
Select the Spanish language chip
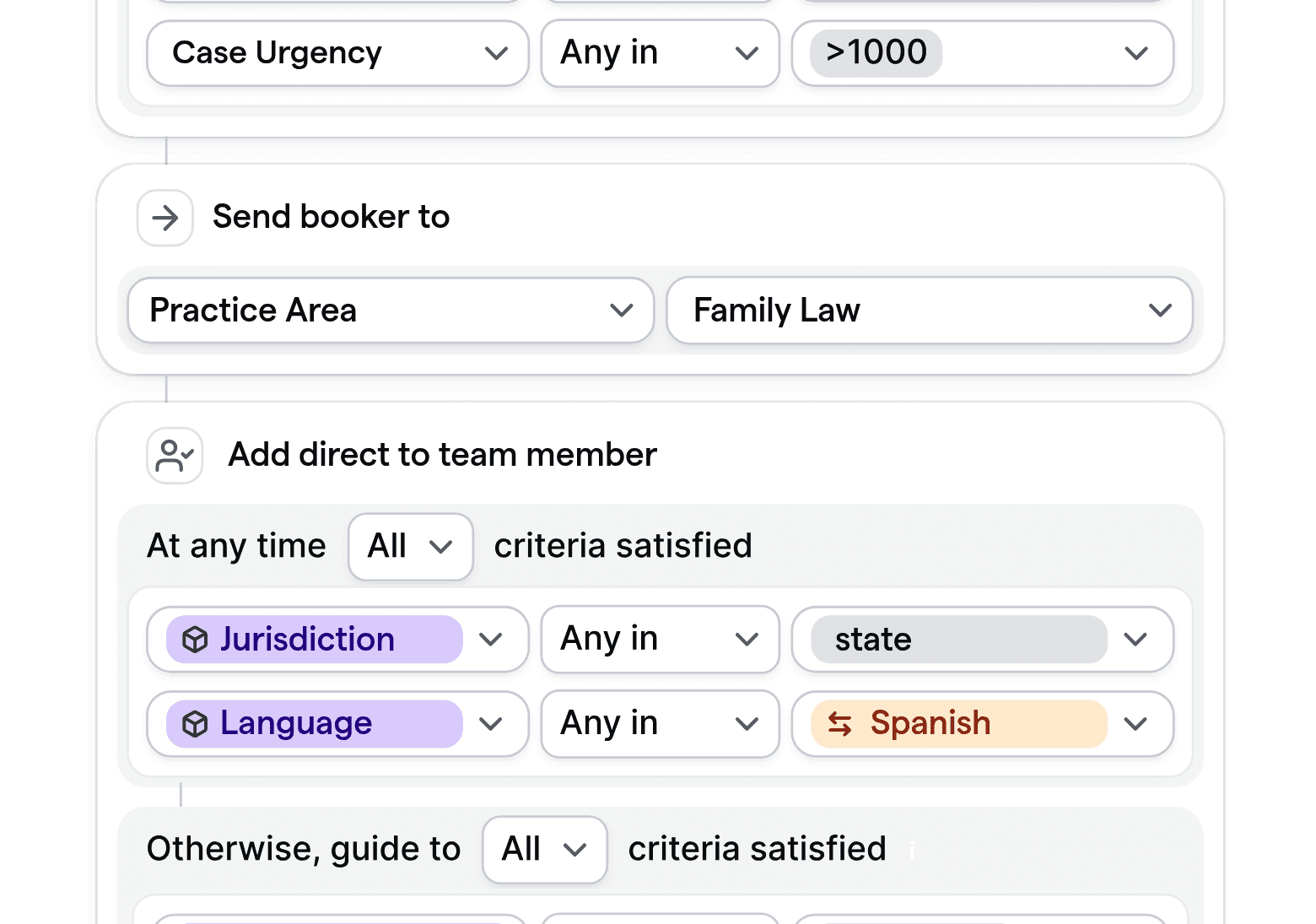click(x=953, y=724)
